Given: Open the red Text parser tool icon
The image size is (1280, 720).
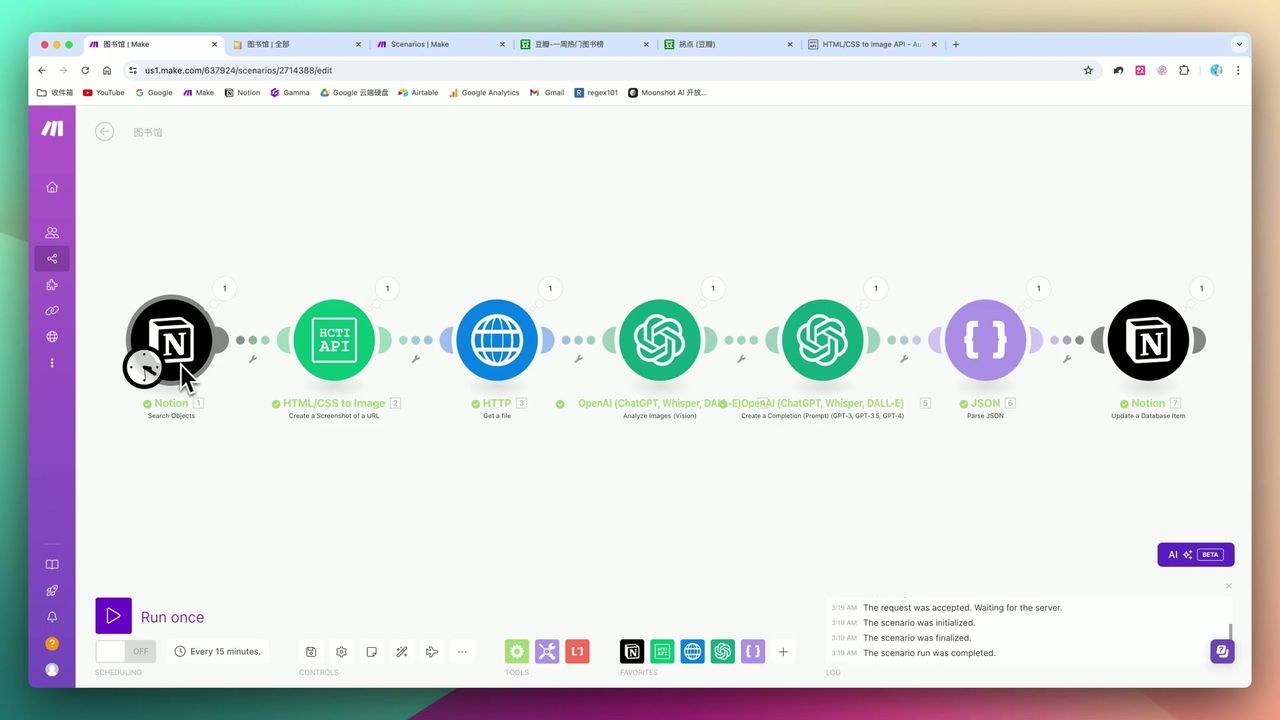Looking at the screenshot, I should [577, 651].
